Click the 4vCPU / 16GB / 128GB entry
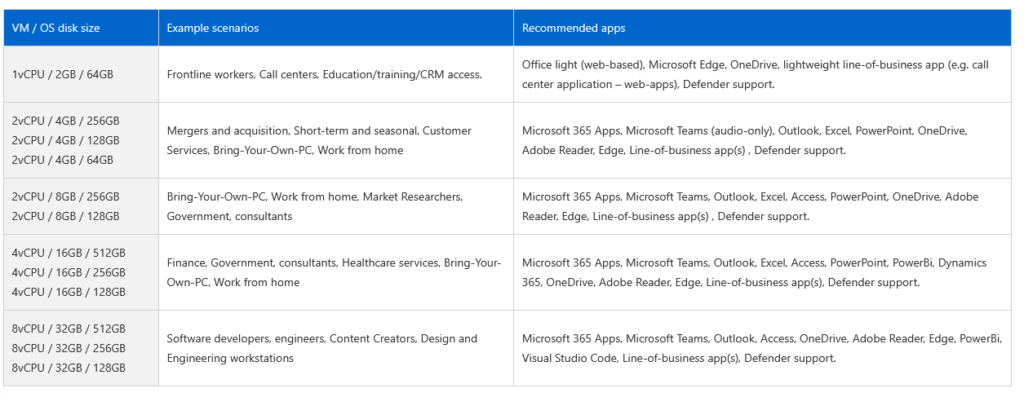Screen dimensions: 1024x397 (69, 292)
